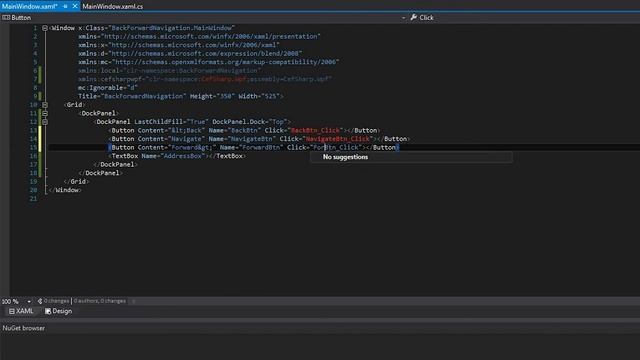Click the closing </Window> tag
Viewport: 640px width, 360px height.
tap(65, 190)
